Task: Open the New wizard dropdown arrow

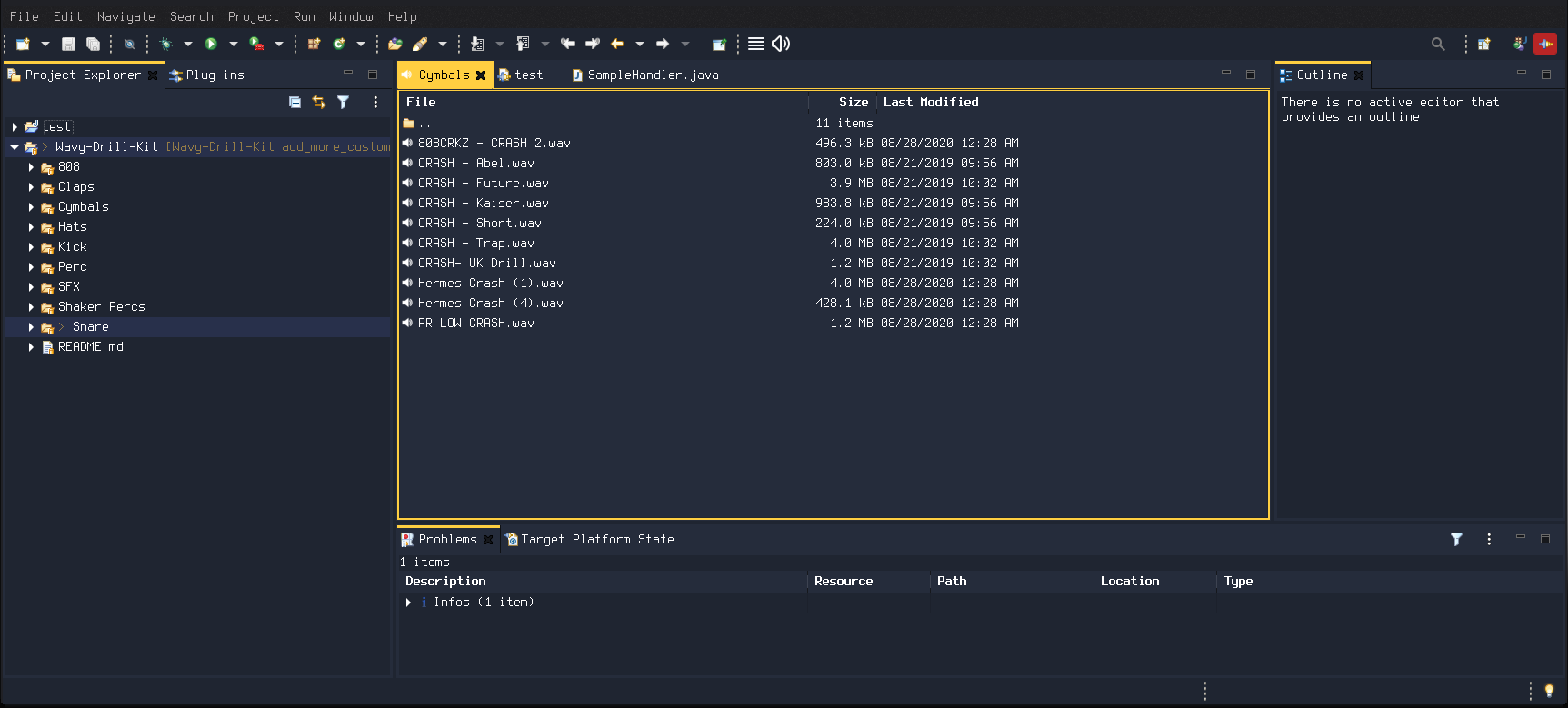Action: (45, 44)
